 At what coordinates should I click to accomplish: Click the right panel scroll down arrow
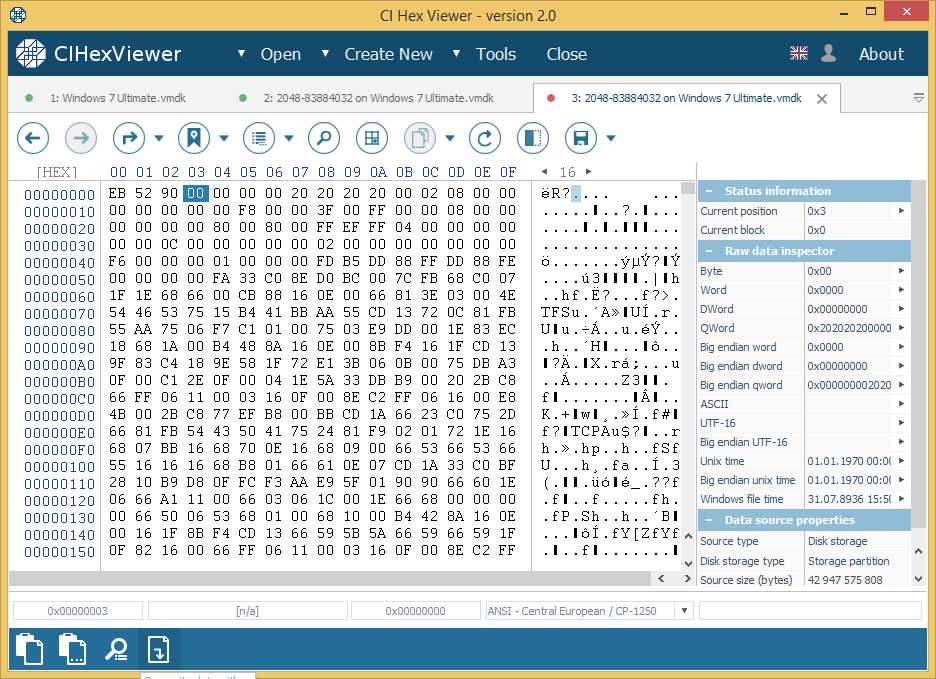point(919,579)
